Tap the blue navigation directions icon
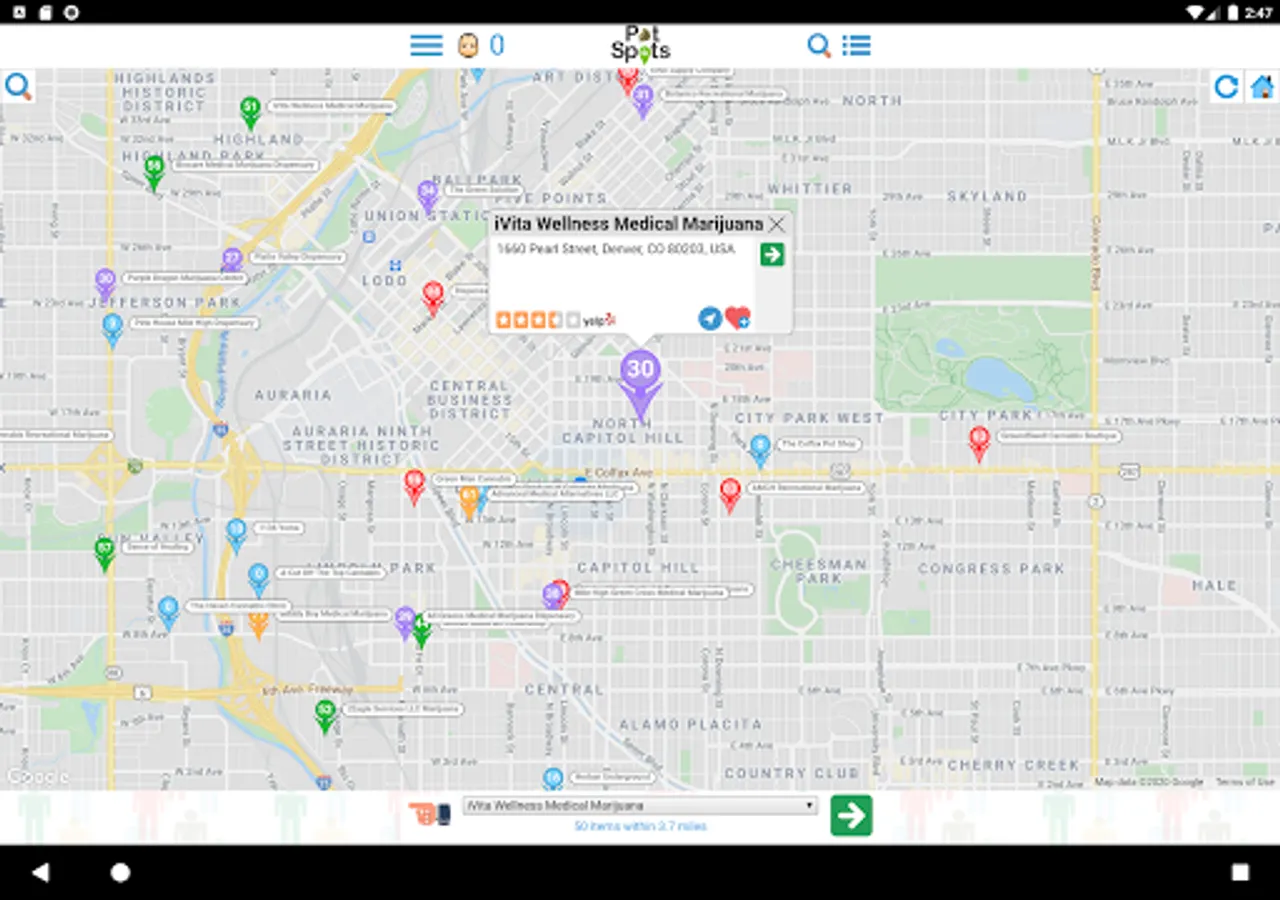Image resolution: width=1280 pixels, height=900 pixels. 710,318
